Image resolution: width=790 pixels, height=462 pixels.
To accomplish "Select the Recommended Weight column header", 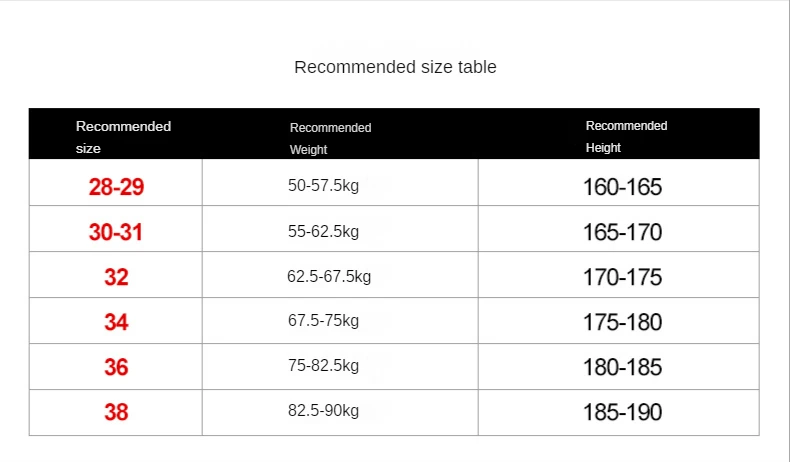I will [x=330, y=138].
